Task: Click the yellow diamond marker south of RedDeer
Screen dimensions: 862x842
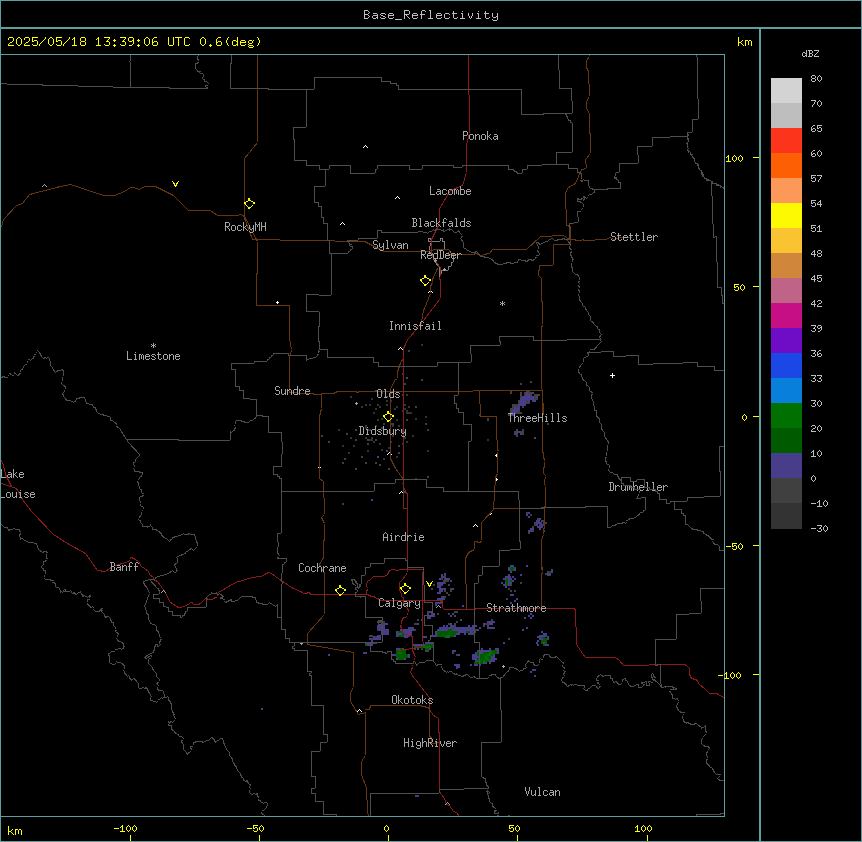Action: (426, 281)
